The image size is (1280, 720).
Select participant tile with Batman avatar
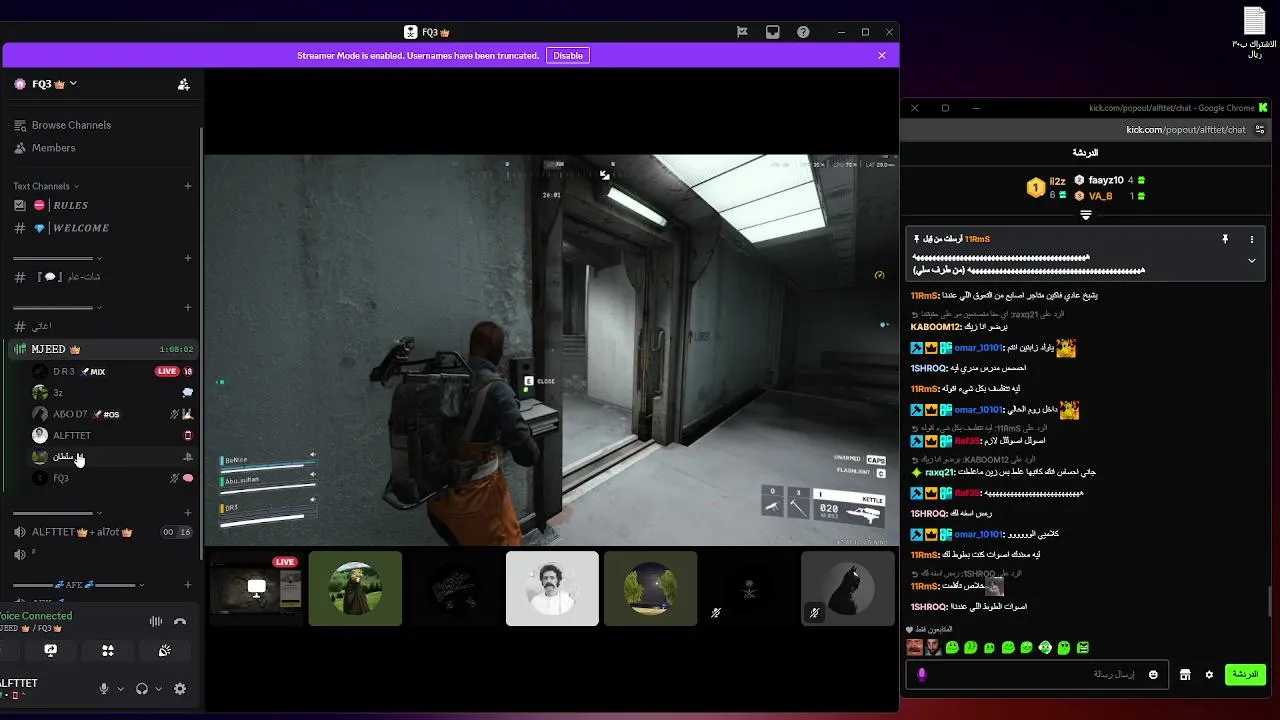[847, 589]
